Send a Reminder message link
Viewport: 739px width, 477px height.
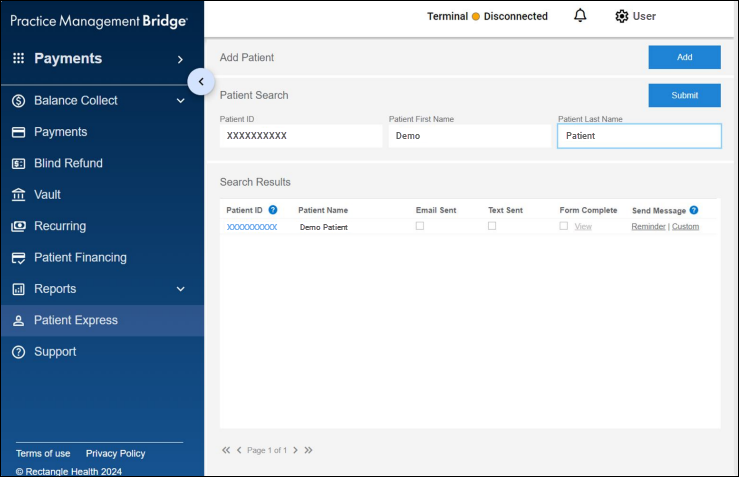coord(649,226)
